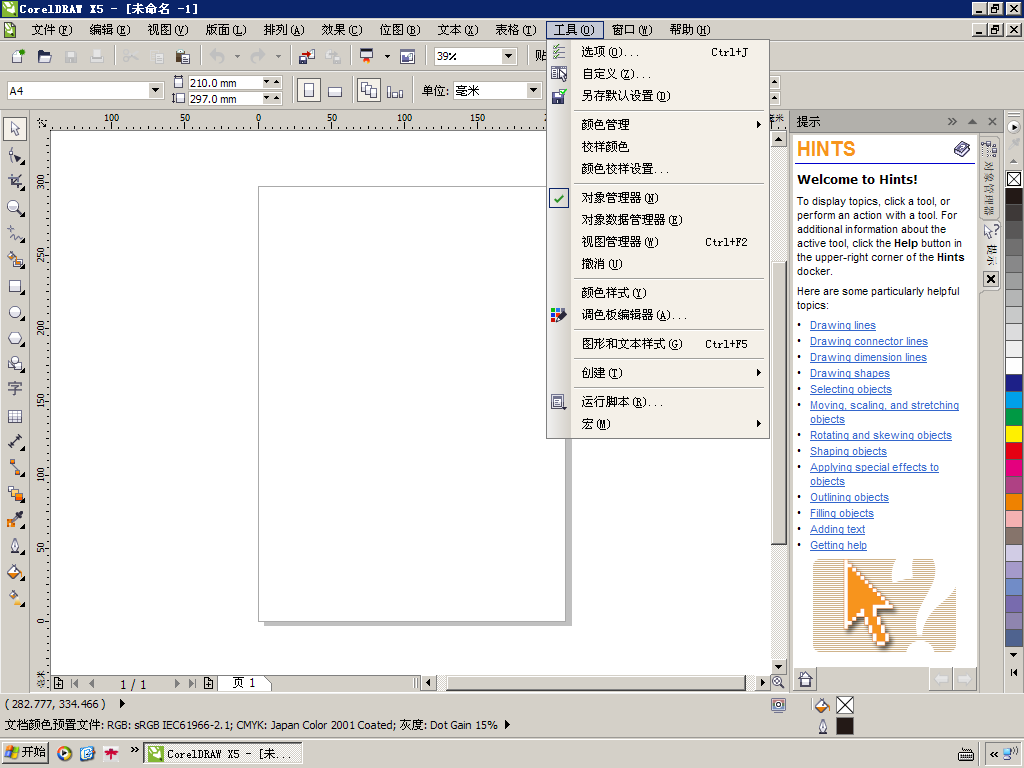The height and width of the screenshot is (768, 1024).
Task: Click the Import toolbar icon
Action: [x=306, y=56]
